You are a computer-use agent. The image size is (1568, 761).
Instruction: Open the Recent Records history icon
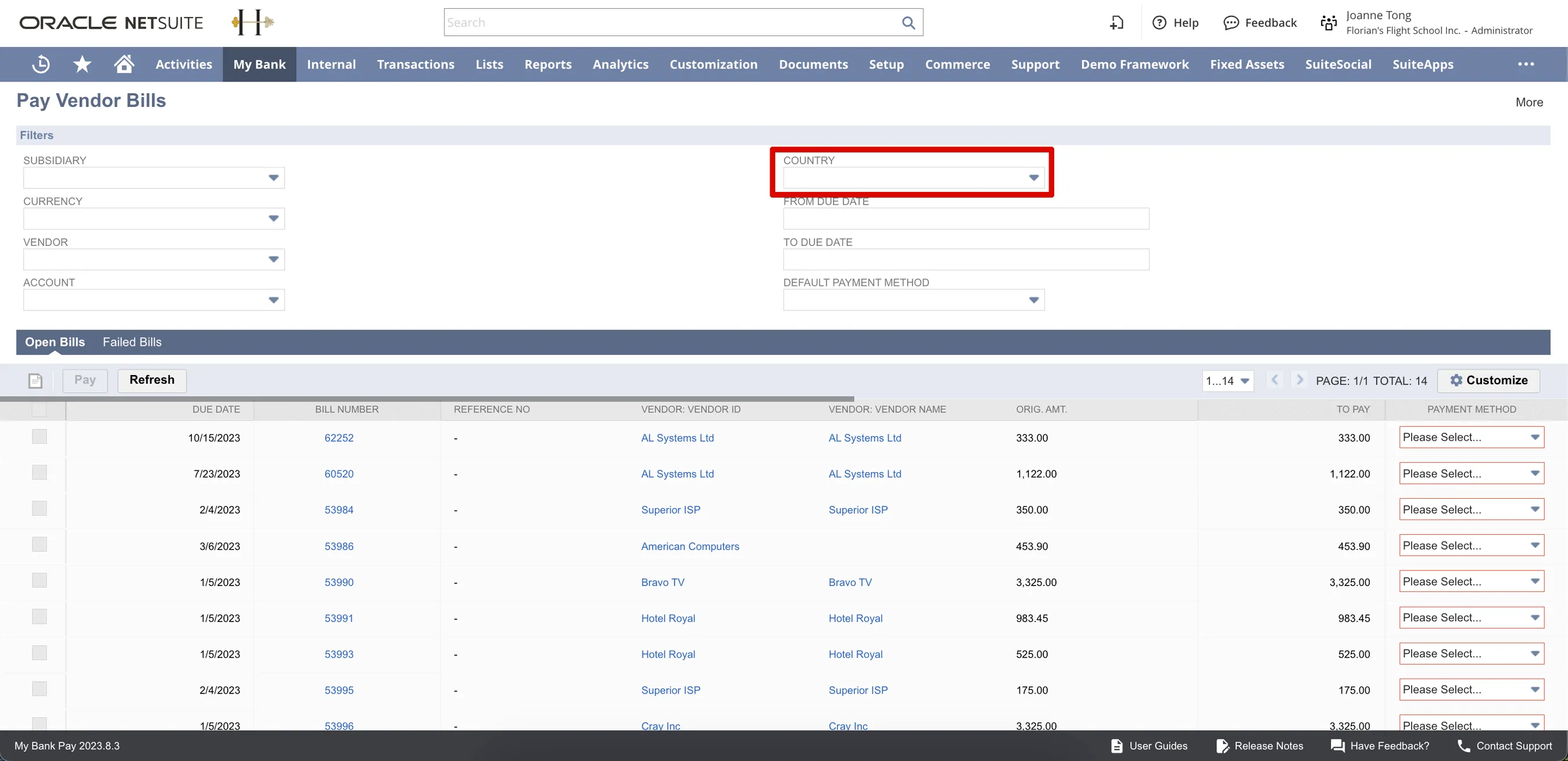41,64
